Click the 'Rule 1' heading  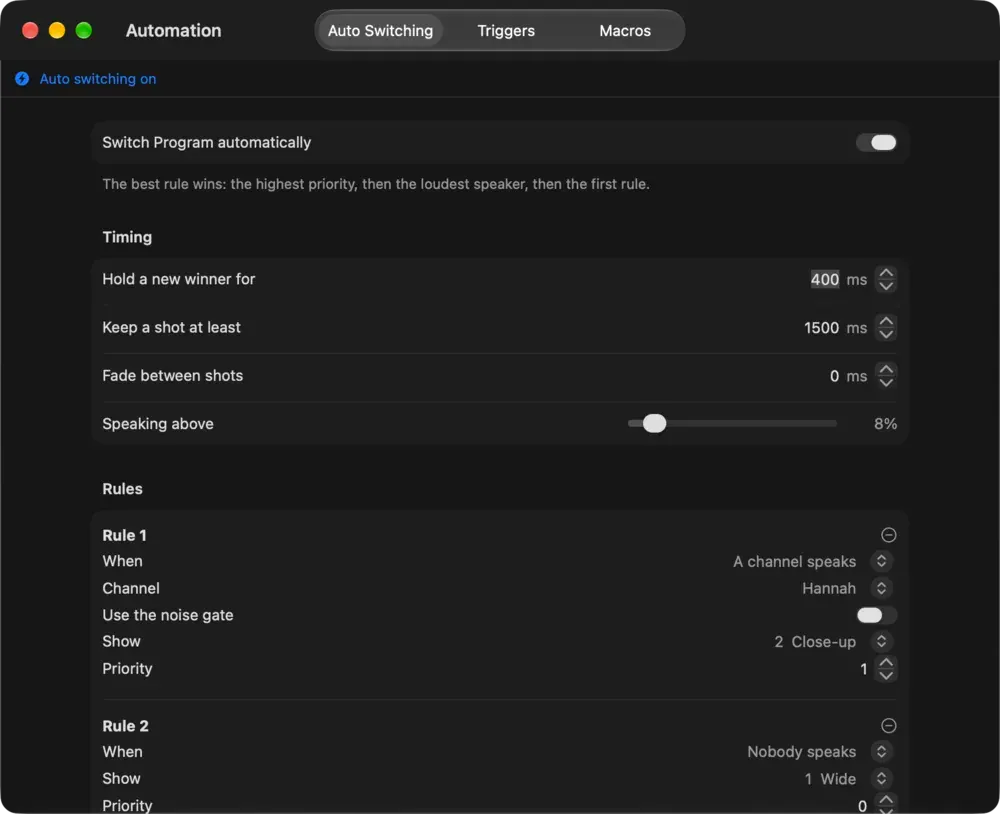tap(124, 535)
